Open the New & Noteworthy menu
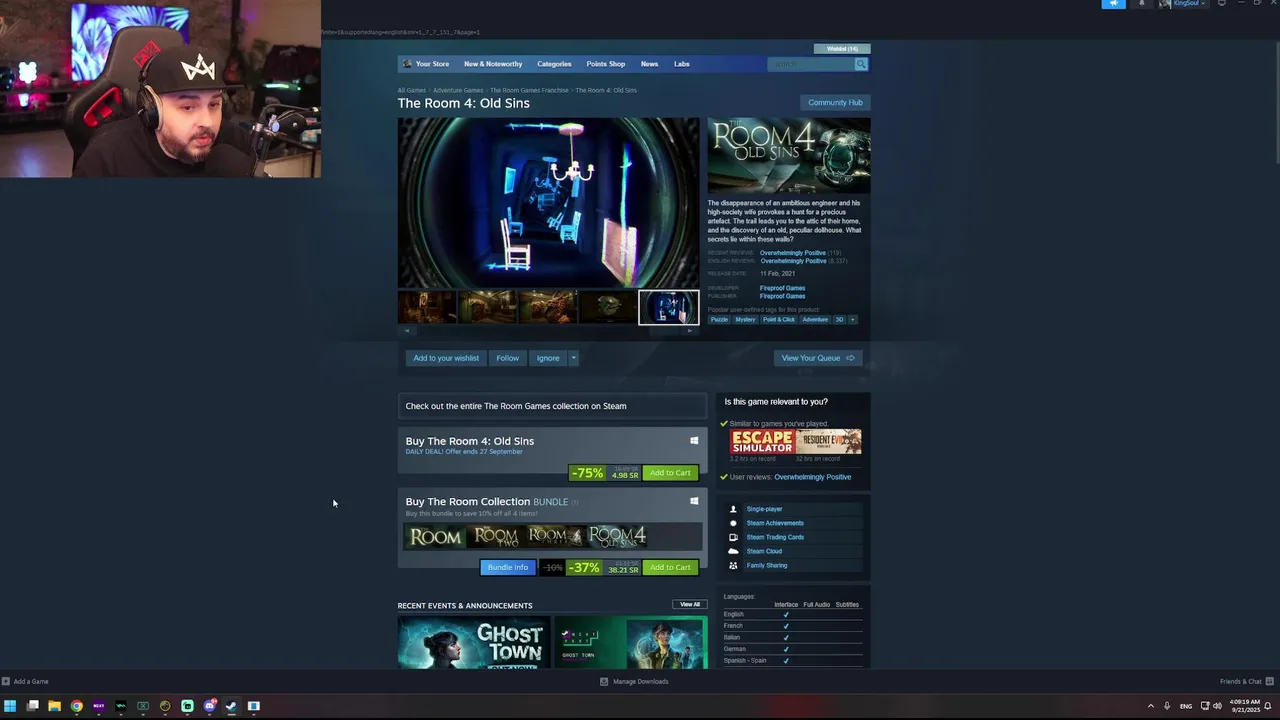 pyautogui.click(x=493, y=64)
